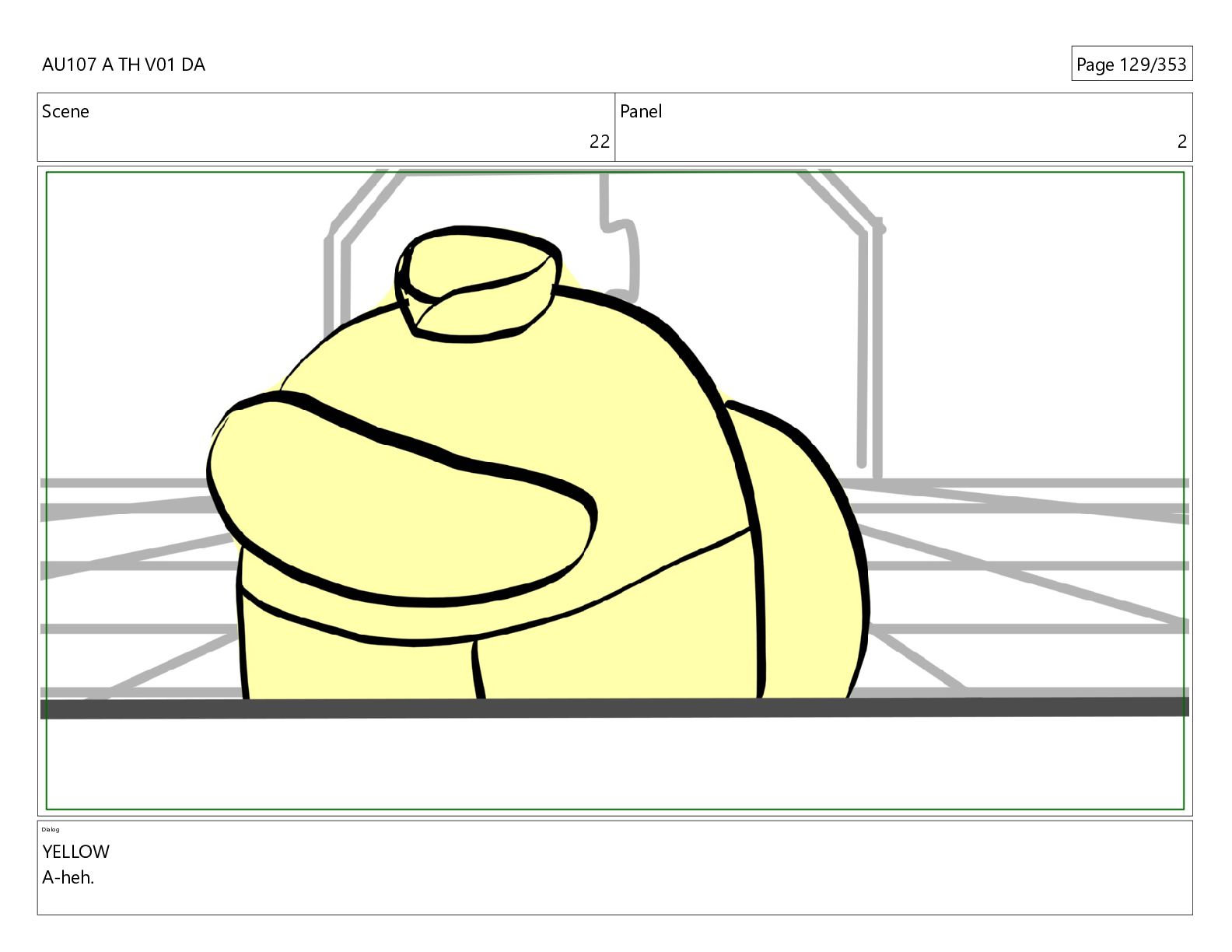Click the scene number 22
This screenshot has width=1232, height=952.
(599, 142)
